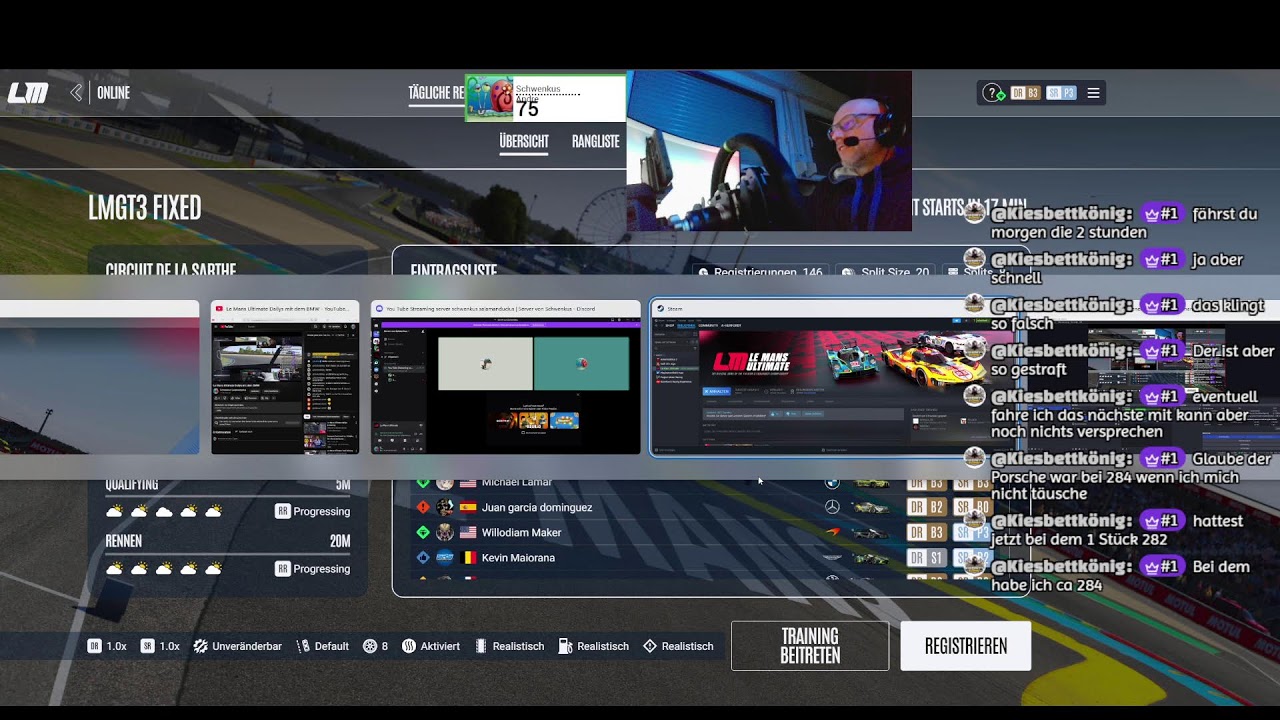Click the RR Progressing icon under Rennen
The width and height of the screenshot is (1280, 720).
tap(283, 569)
